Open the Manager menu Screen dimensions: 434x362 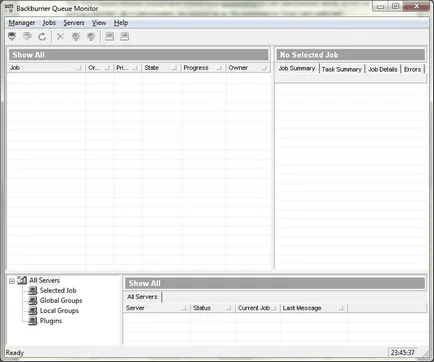[x=22, y=23]
